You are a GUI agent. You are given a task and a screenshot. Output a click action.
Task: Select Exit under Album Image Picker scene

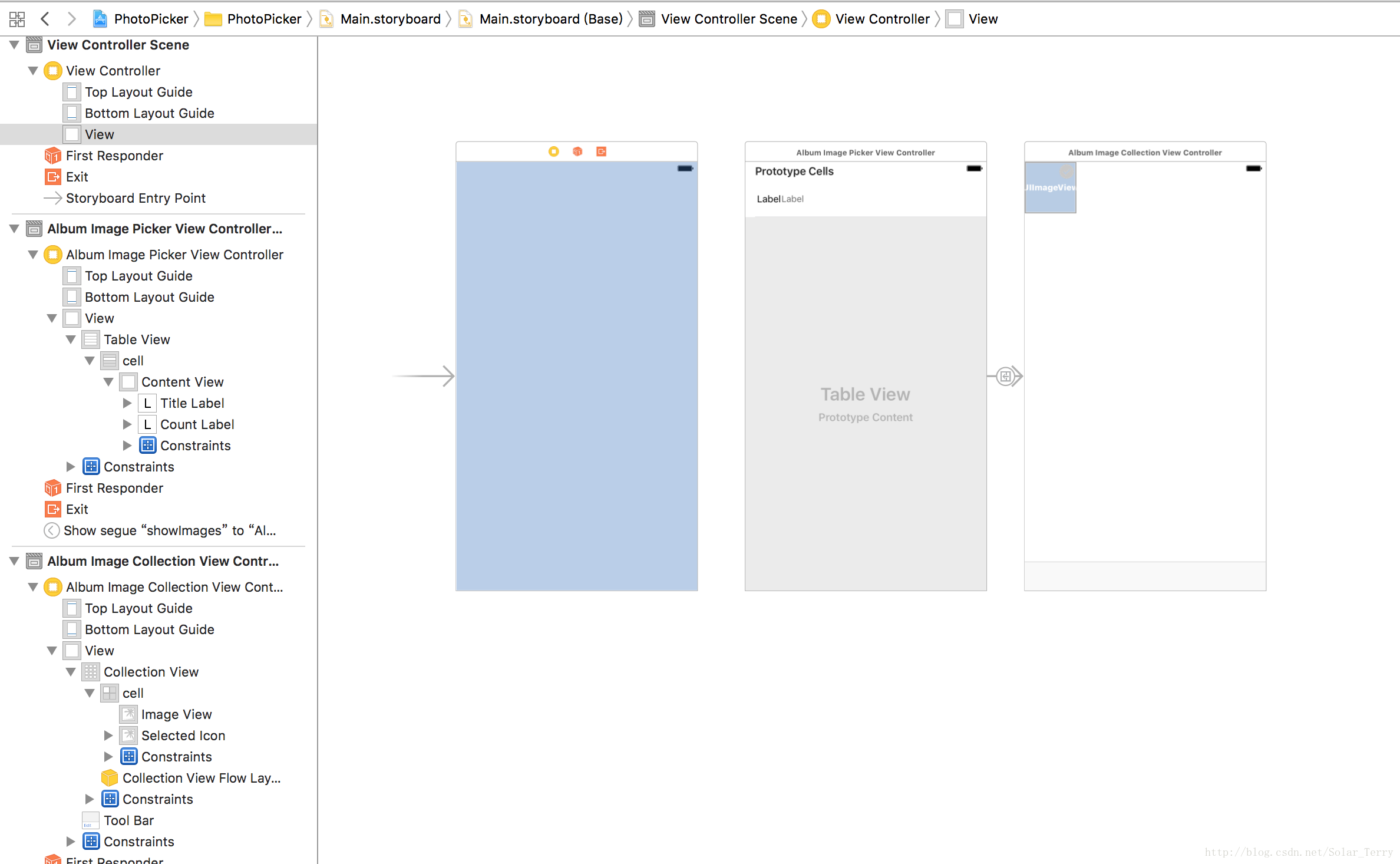[67, 509]
